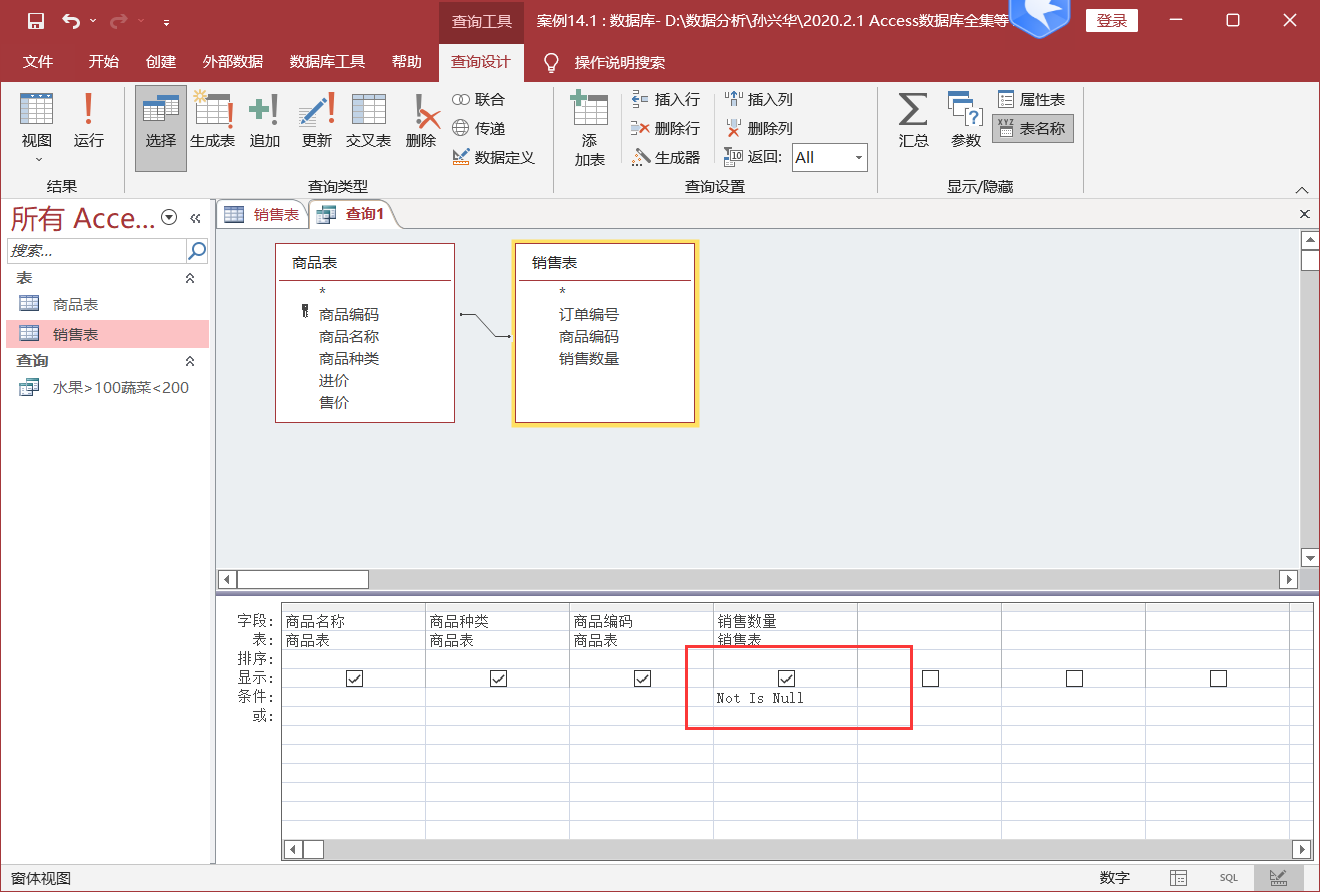Open the 帮助 ribbon tab
Viewport: 1320px width, 892px height.
(407, 62)
